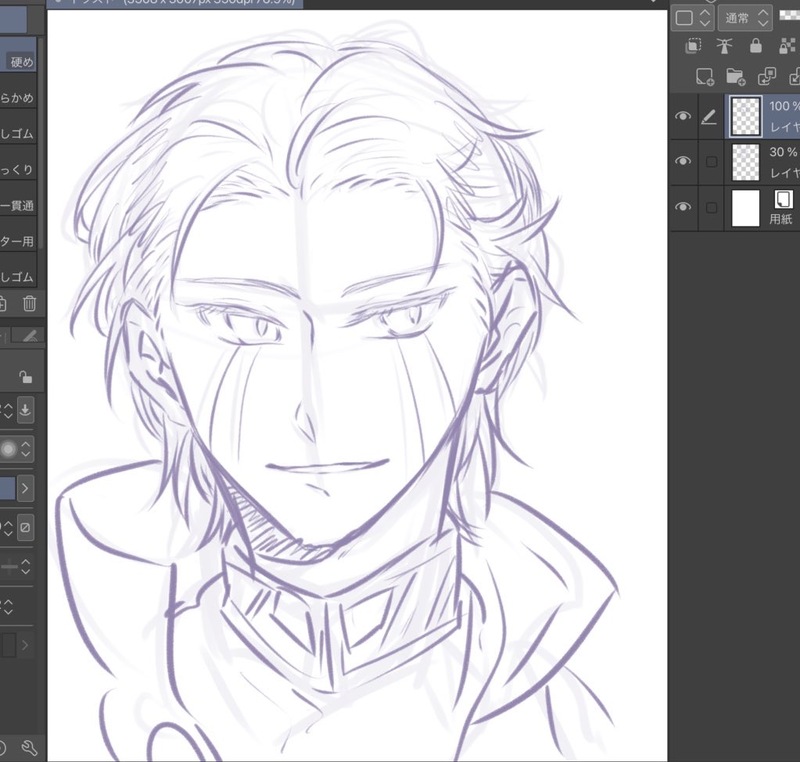This screenshot has width=800, height=762.
Task: Tick the selection box of the 用紙 layer
Action: coord(711,208)
